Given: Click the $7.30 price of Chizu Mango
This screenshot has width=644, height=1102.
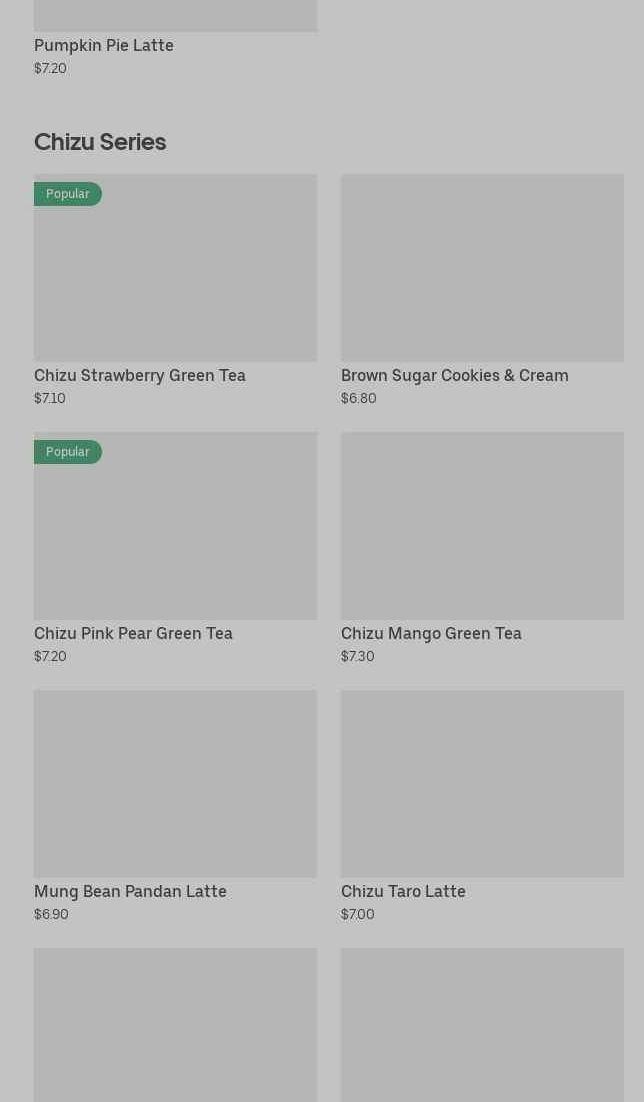Looking at the screenshot, I should pos(358,656).
